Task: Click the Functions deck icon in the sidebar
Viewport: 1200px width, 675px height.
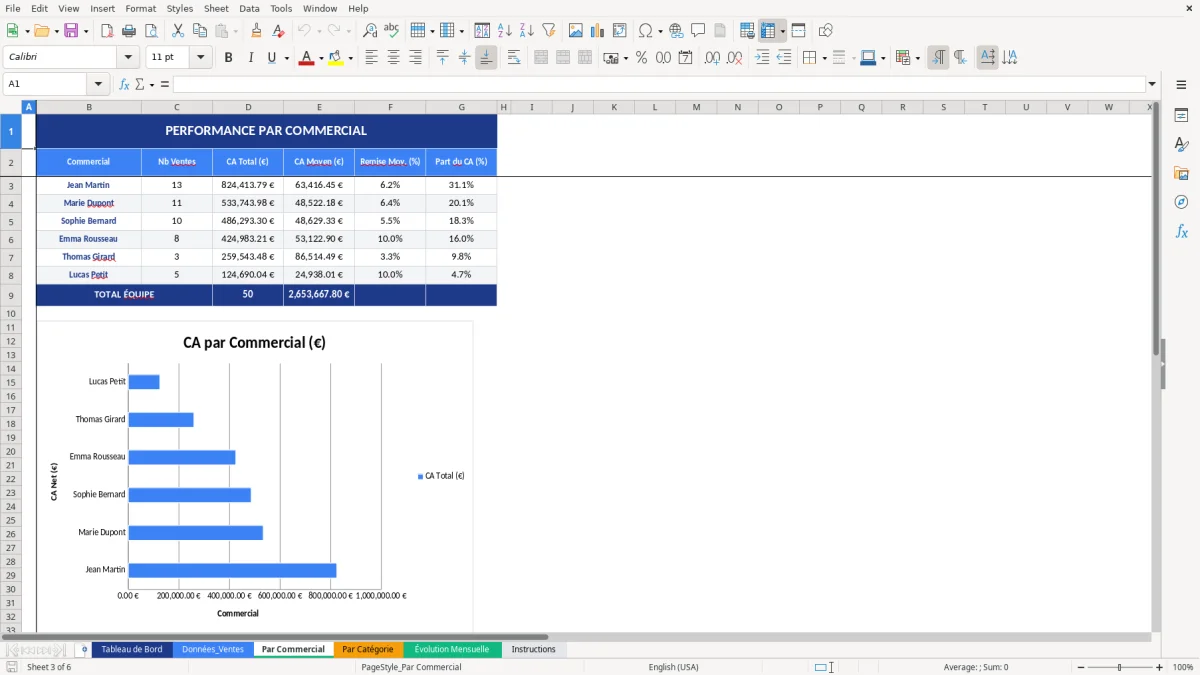Action: coord(1183,231)
